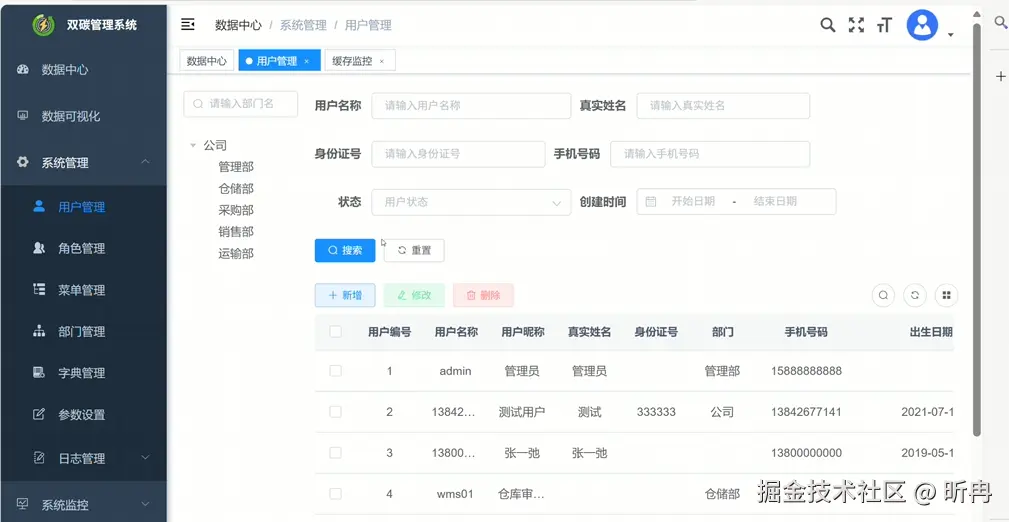Click the 用户管理 person icon in sidebar

[39, 206]
